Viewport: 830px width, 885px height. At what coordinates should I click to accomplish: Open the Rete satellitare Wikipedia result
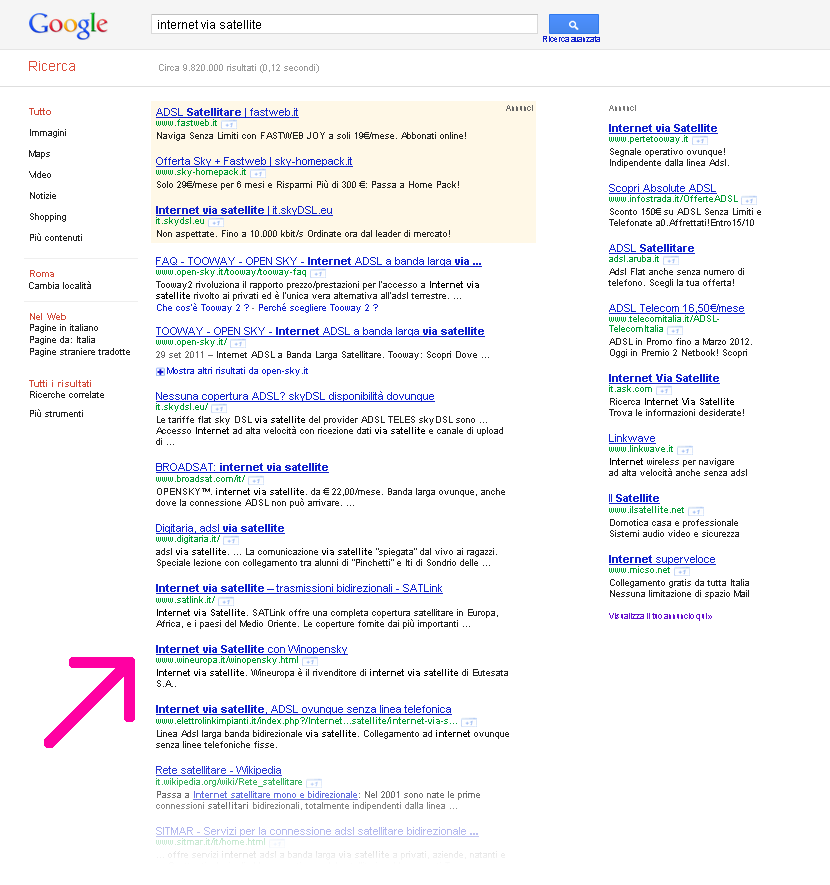tap(218, 770)
